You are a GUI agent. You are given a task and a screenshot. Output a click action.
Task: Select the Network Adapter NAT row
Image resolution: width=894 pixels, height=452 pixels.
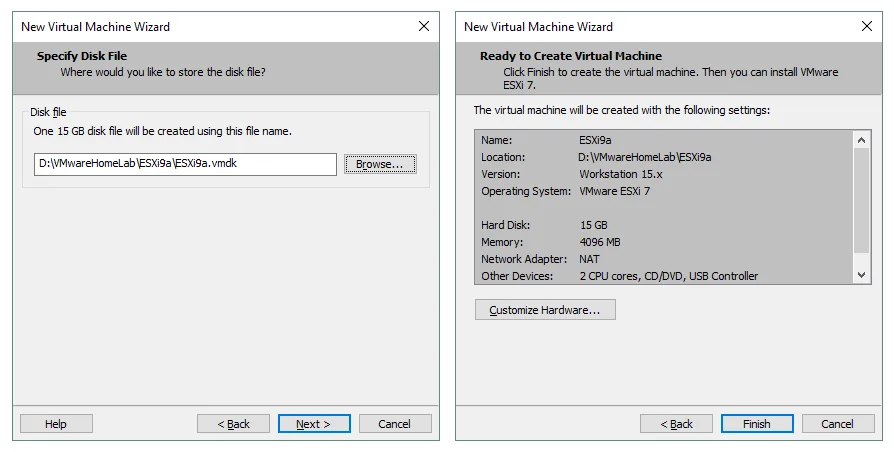coord(664,259)
